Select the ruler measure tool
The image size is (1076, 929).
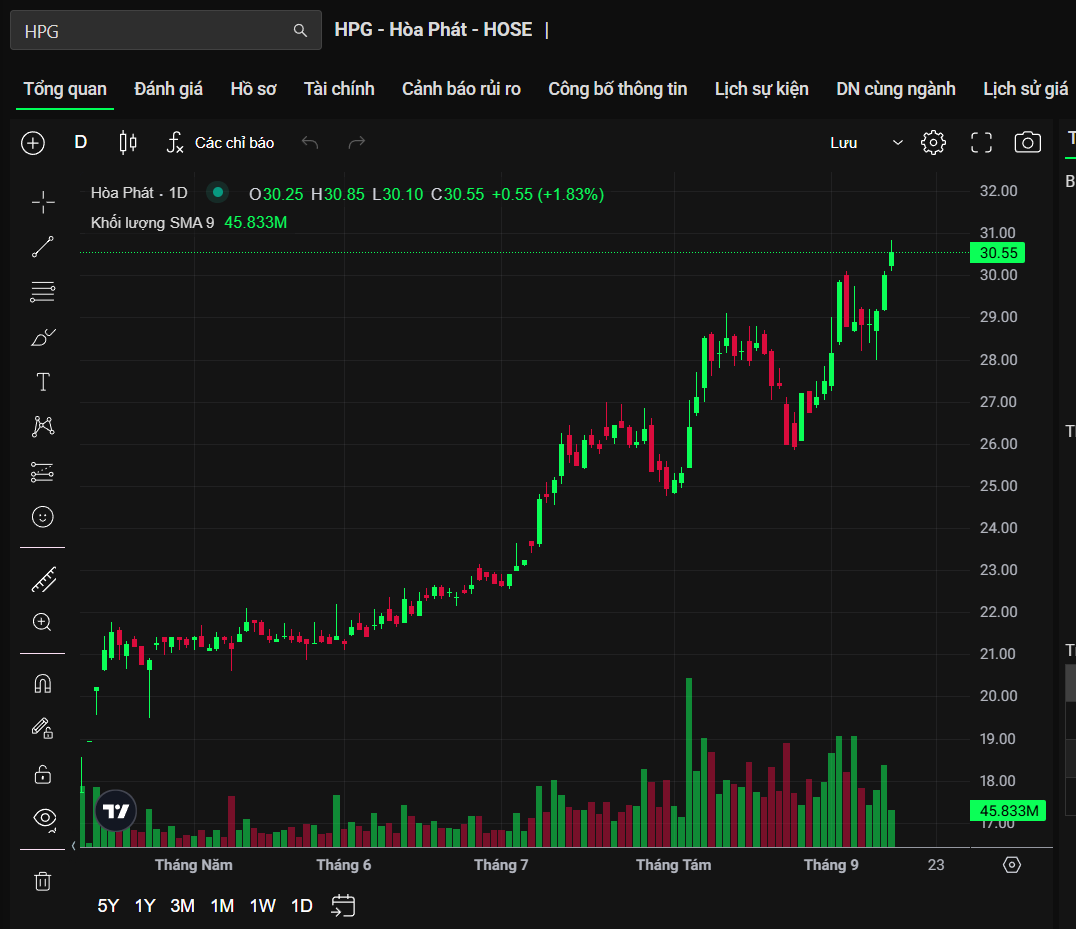point(43,580)
